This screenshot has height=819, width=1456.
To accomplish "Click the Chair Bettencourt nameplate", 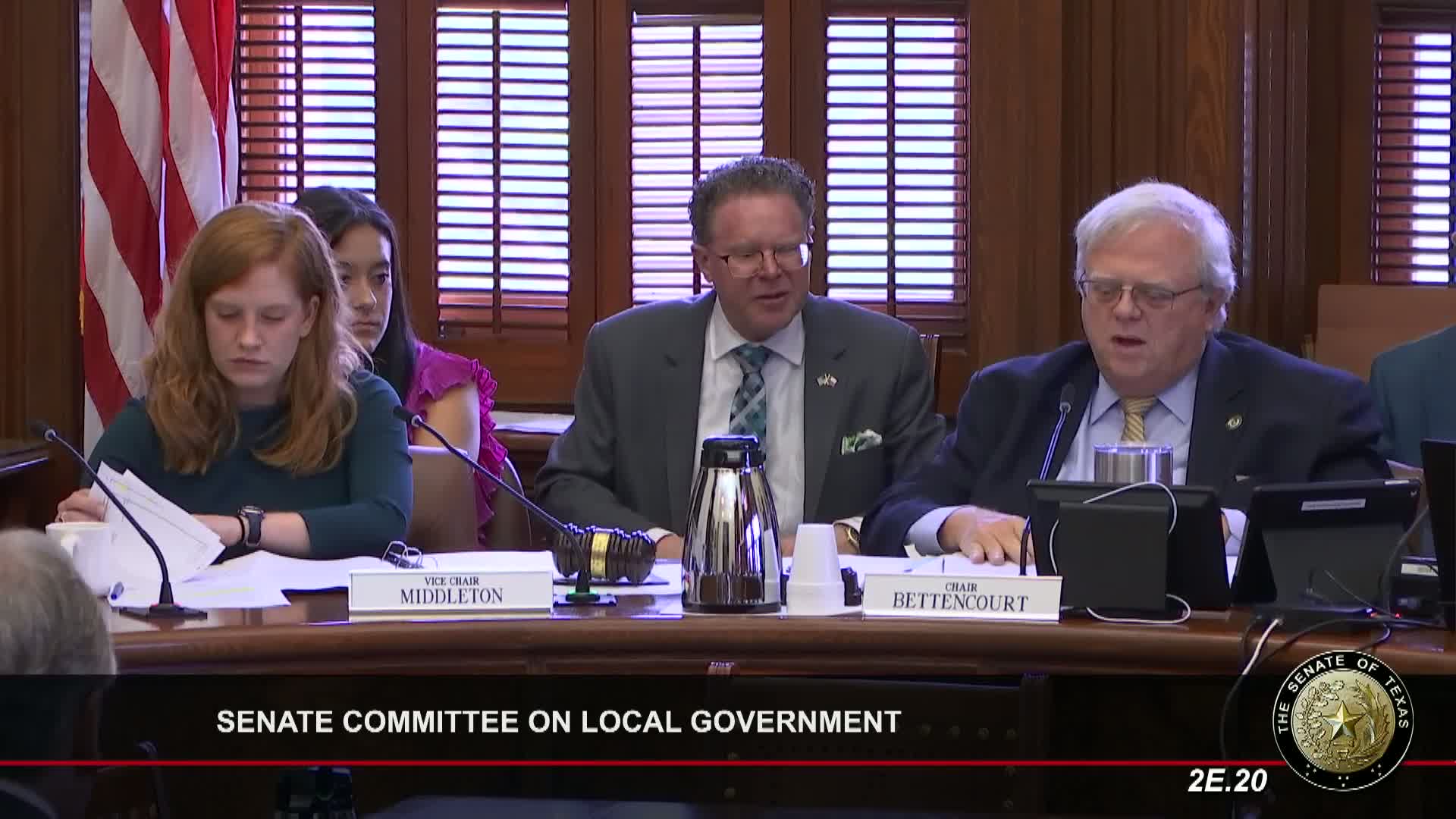I will pyautogui.click(x=960, y=598).
